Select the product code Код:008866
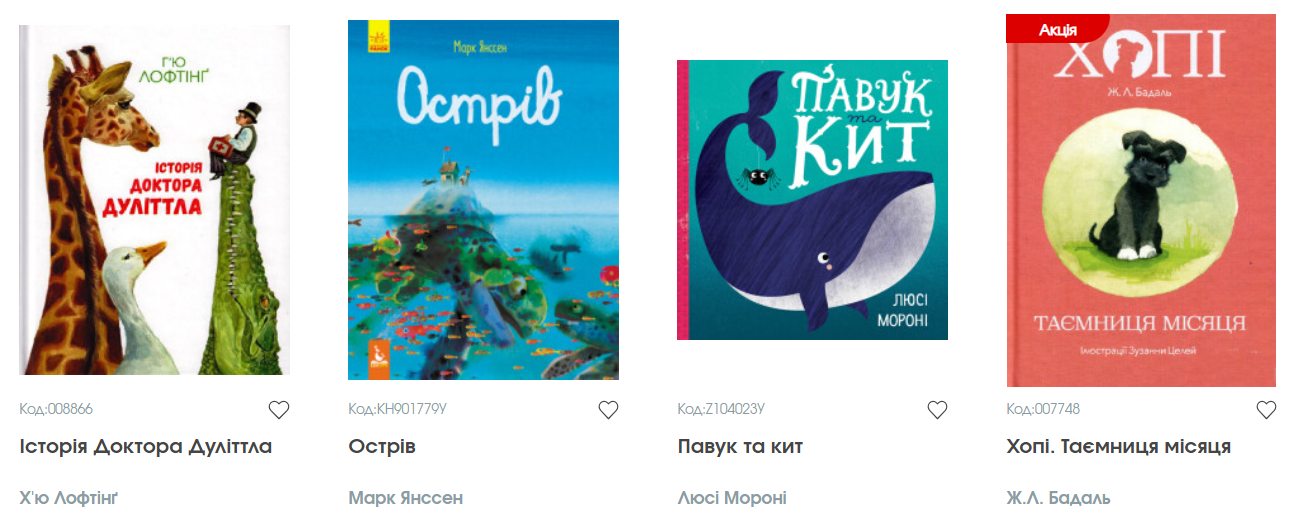The height and width of the screenshot is (516, 1293). [56, 409]
